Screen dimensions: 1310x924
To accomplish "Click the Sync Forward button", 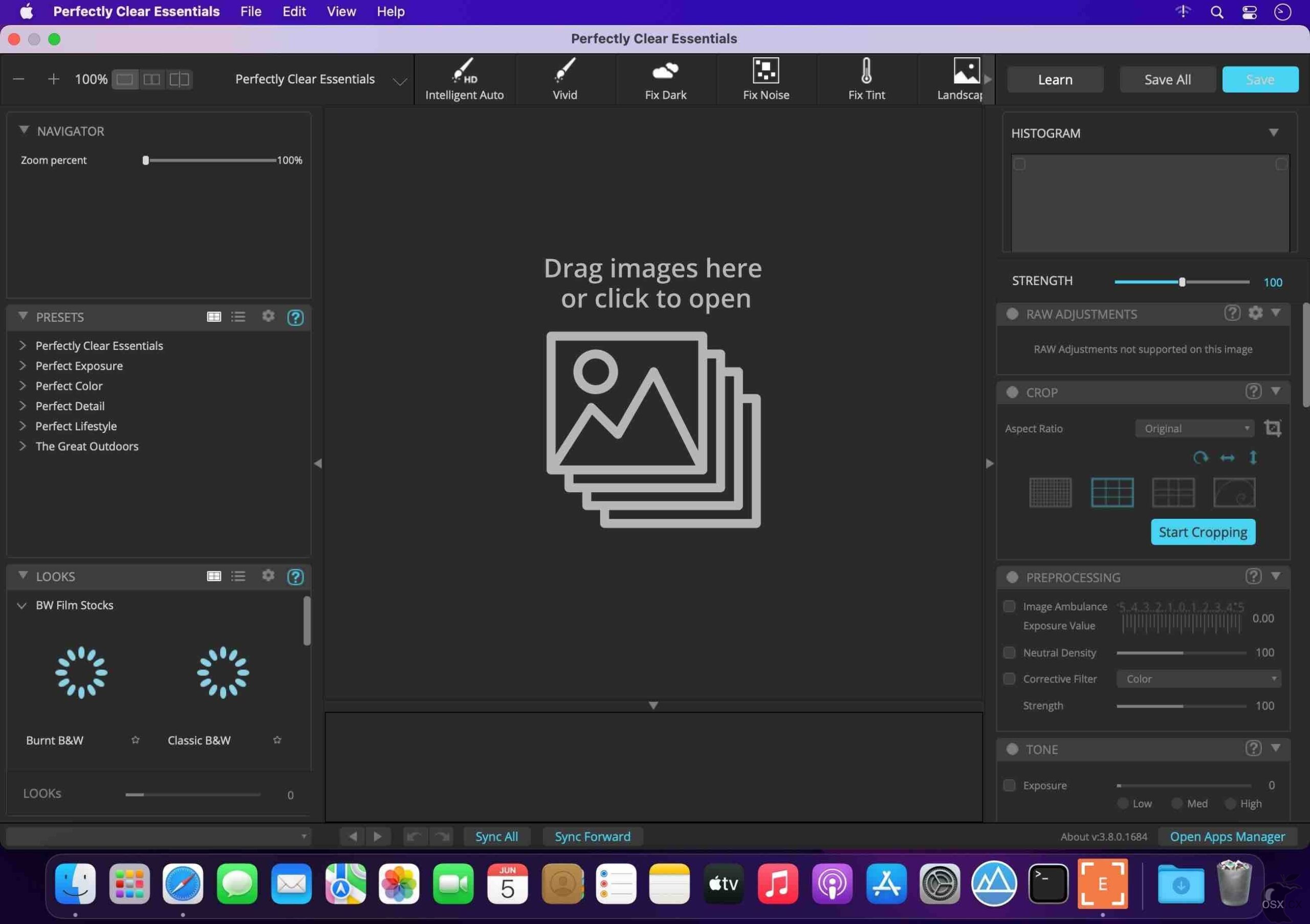I will [x=592, y=837].
